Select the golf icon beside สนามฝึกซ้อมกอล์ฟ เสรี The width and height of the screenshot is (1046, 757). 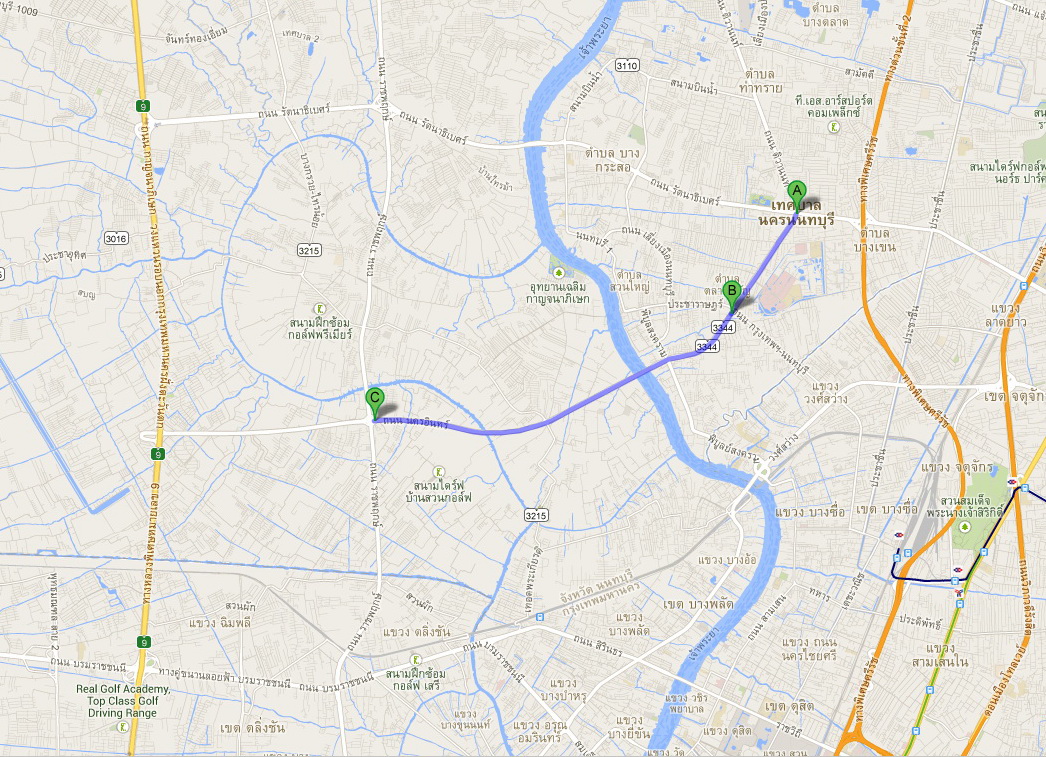415,660
